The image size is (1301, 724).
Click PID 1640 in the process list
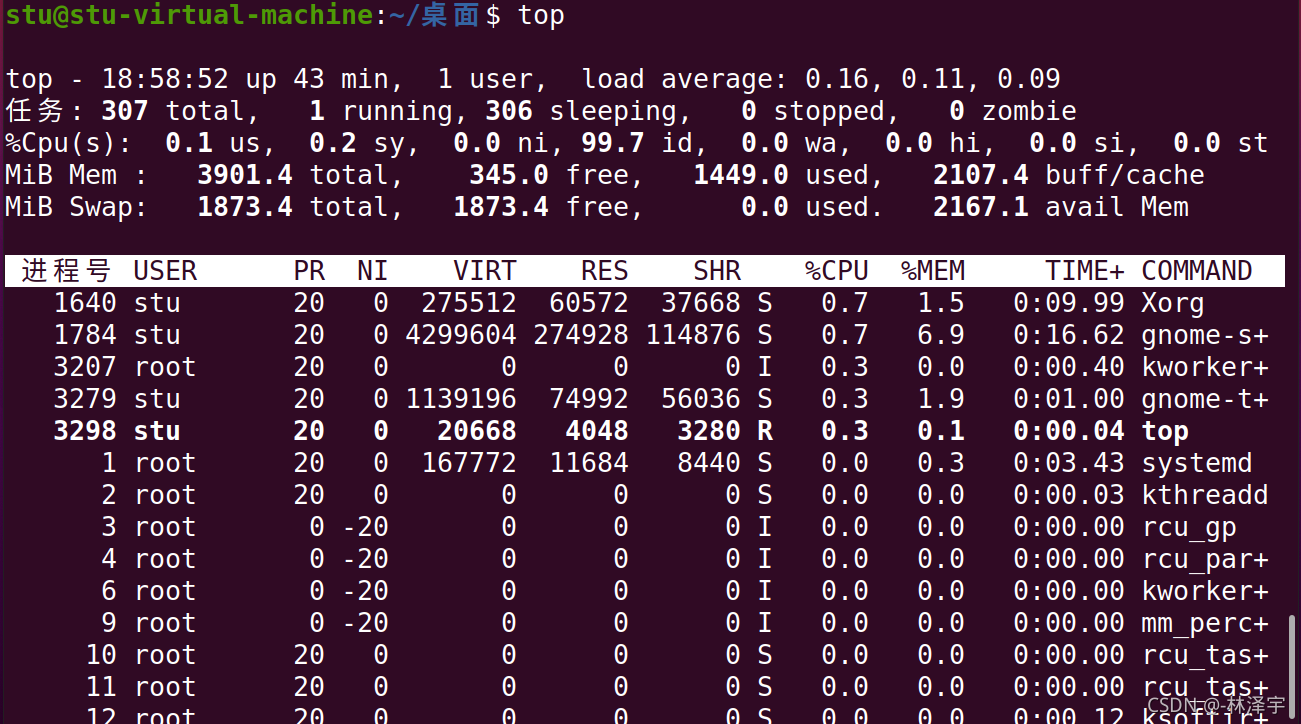click(85, 303)
